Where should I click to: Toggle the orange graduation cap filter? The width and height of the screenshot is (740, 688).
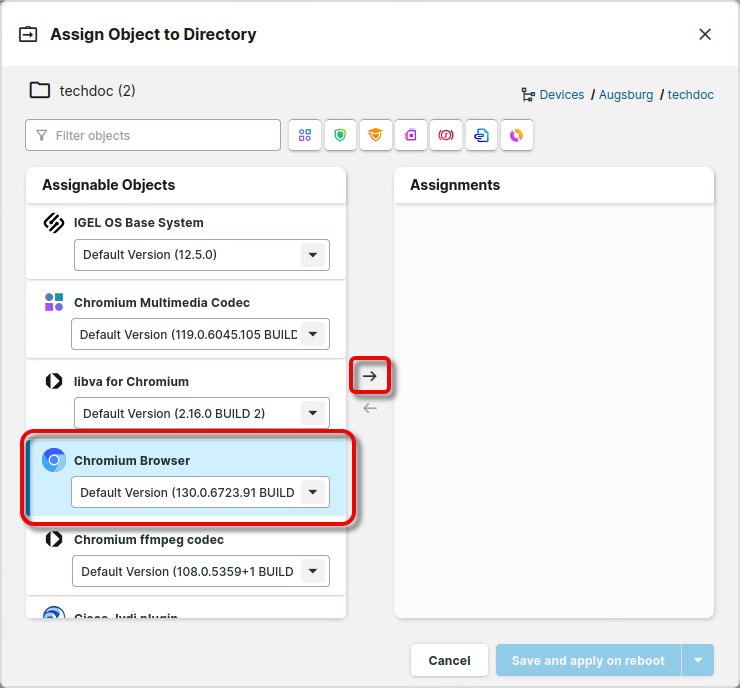(375, 135)
